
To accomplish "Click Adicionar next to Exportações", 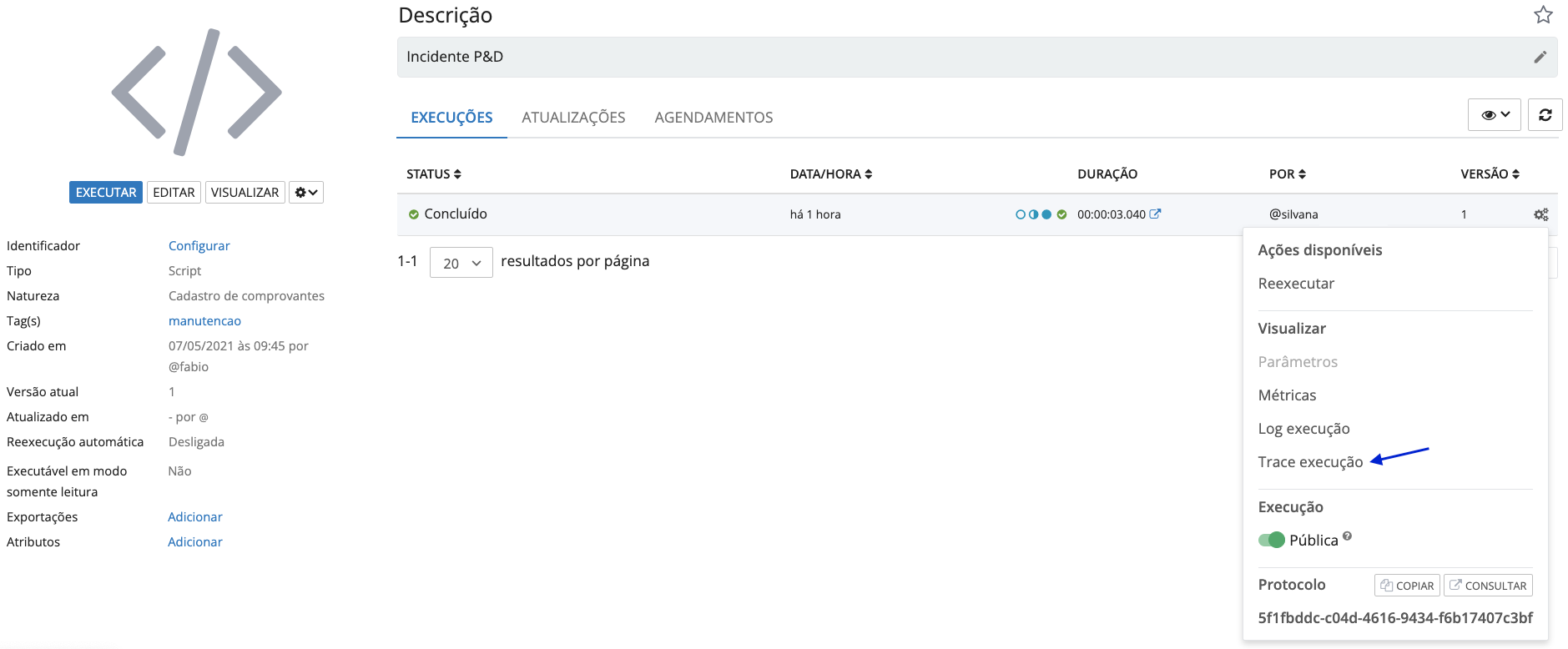I will click(x=195, y=517).
